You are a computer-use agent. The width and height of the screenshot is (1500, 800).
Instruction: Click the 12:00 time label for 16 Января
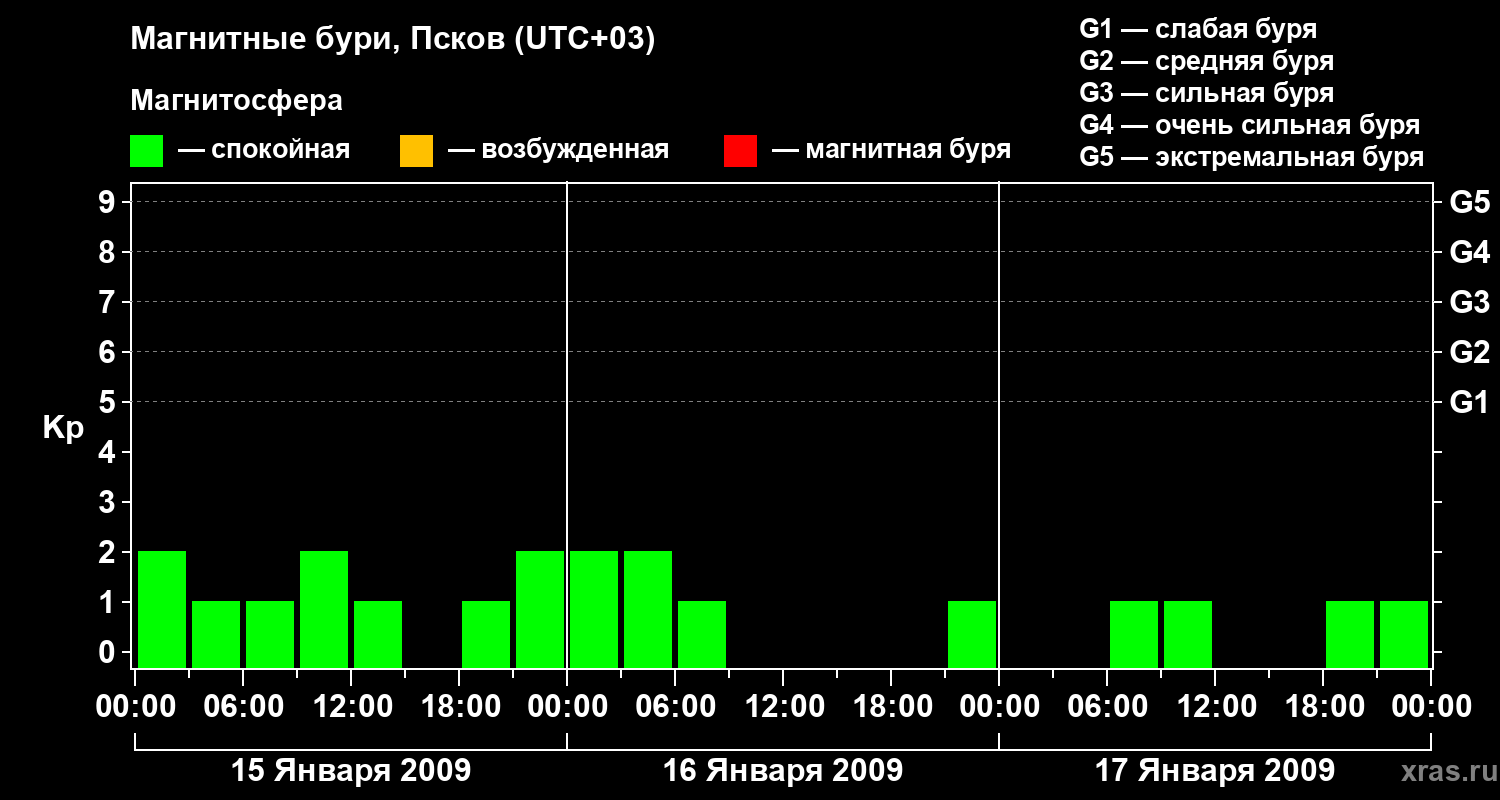pyautogui.click(x=783, y=706)
